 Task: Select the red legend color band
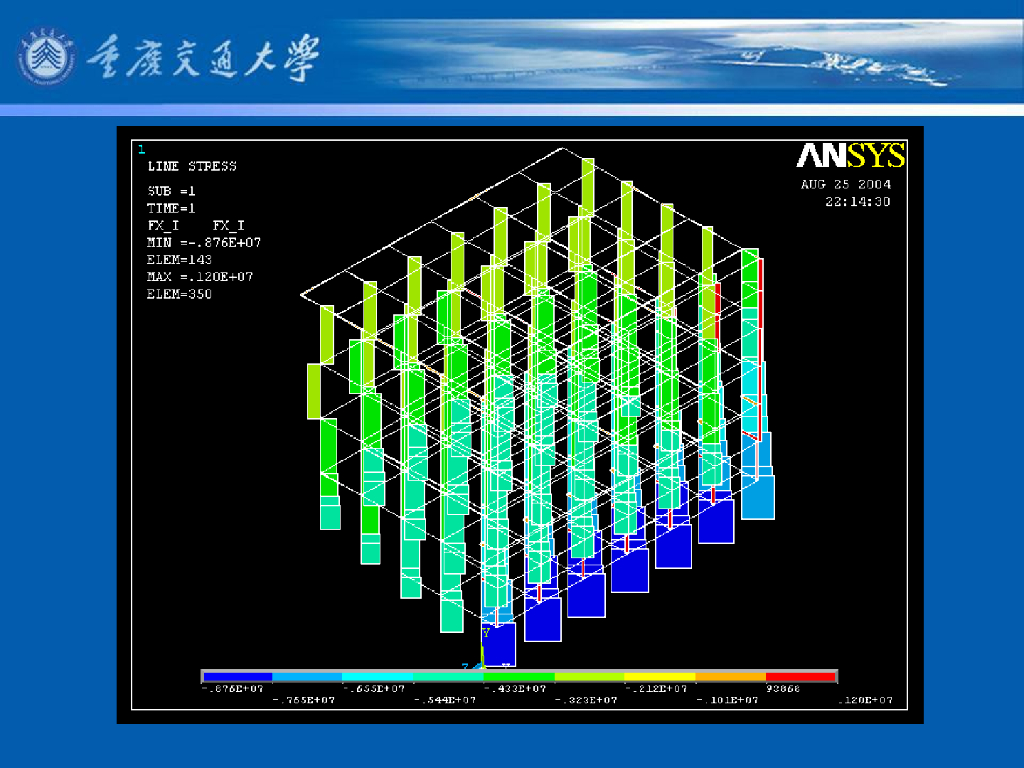(801, 677)
